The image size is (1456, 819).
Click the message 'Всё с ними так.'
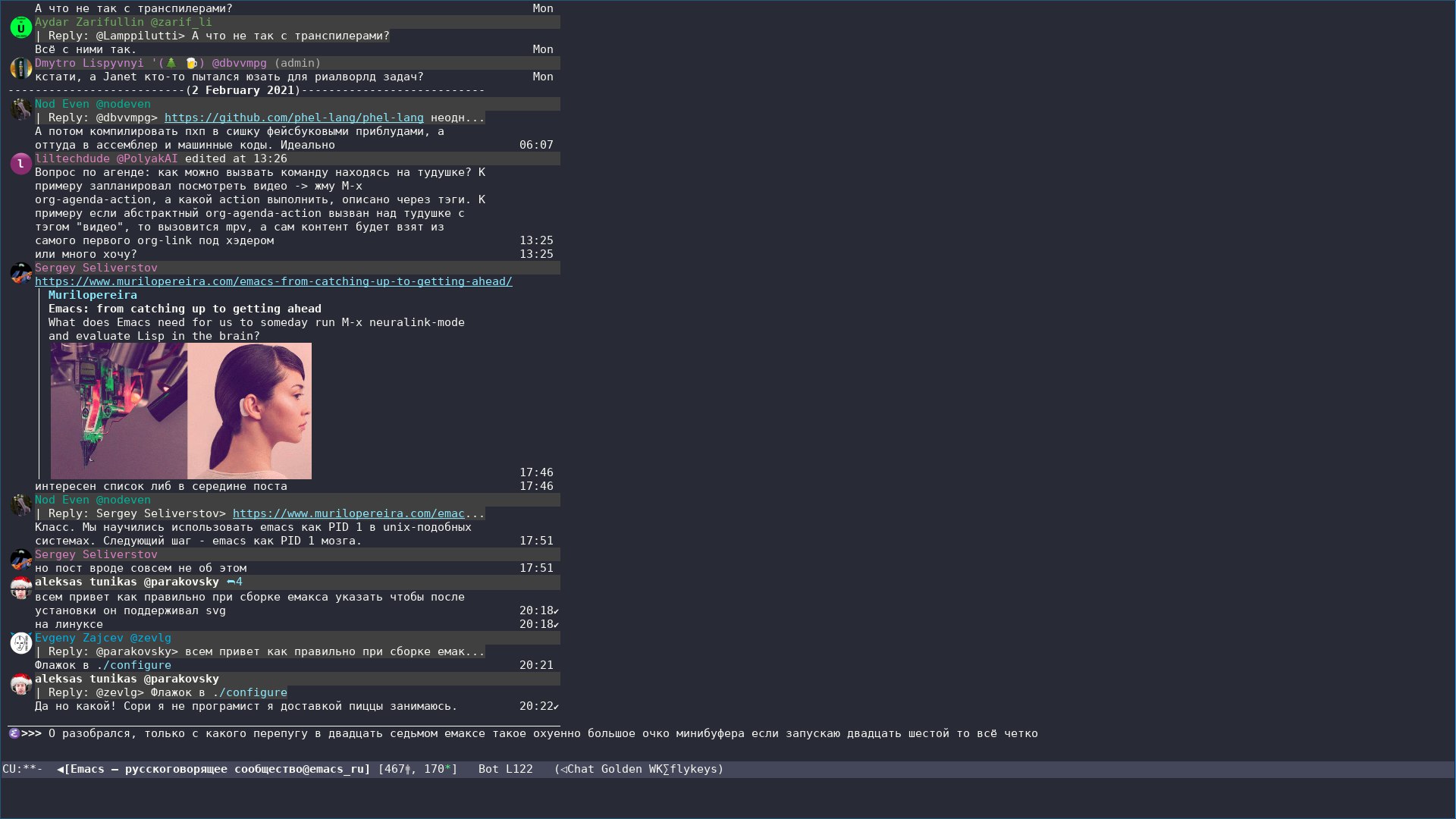[x=86, y=49]
